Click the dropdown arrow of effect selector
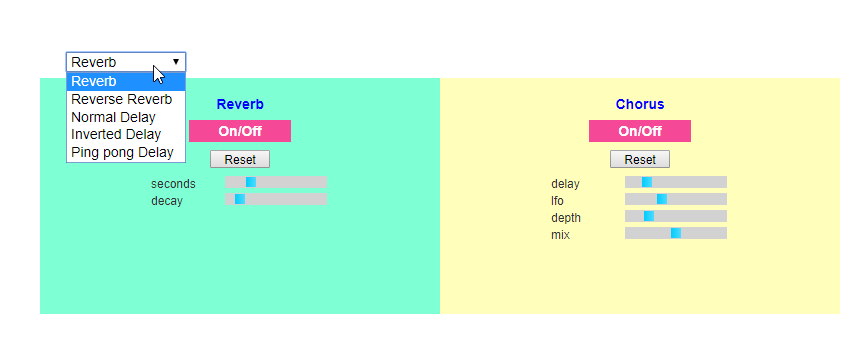The height and width of the screenshot is (360, 850). 176,62
